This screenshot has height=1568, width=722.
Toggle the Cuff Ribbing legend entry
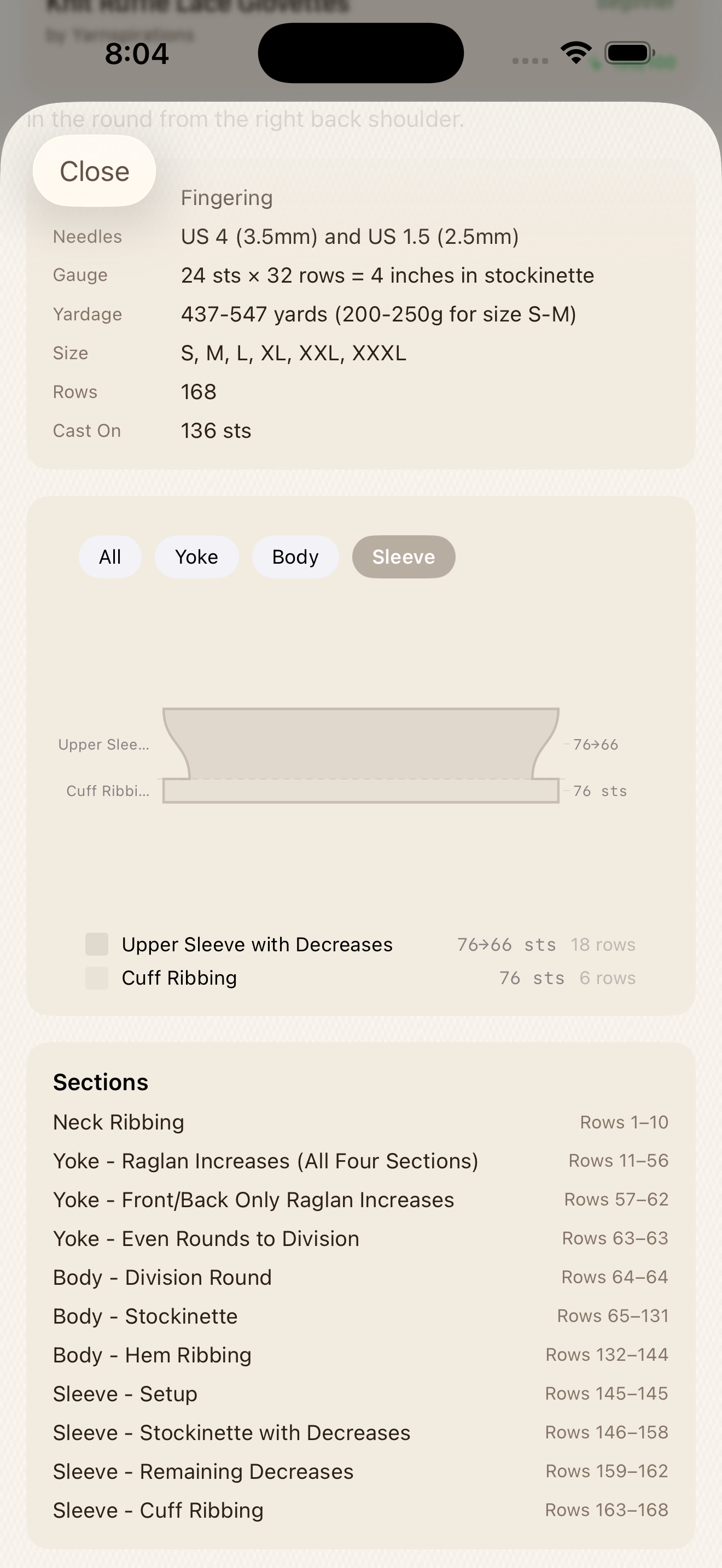pos(179,978)
